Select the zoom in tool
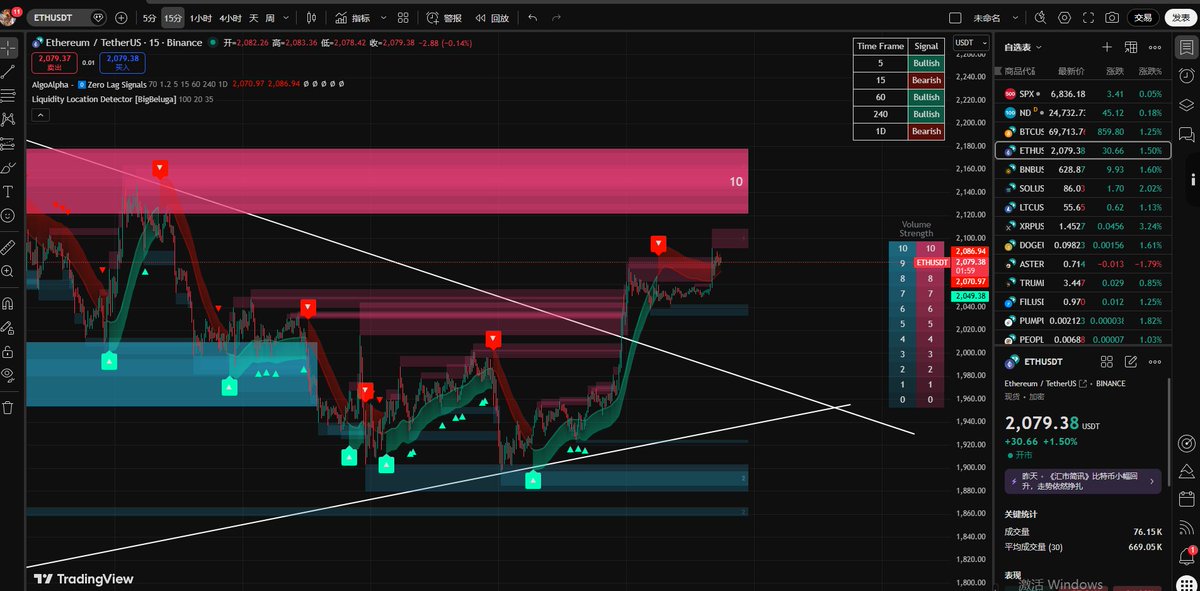The image size is (1200, 591). (8, 271)
